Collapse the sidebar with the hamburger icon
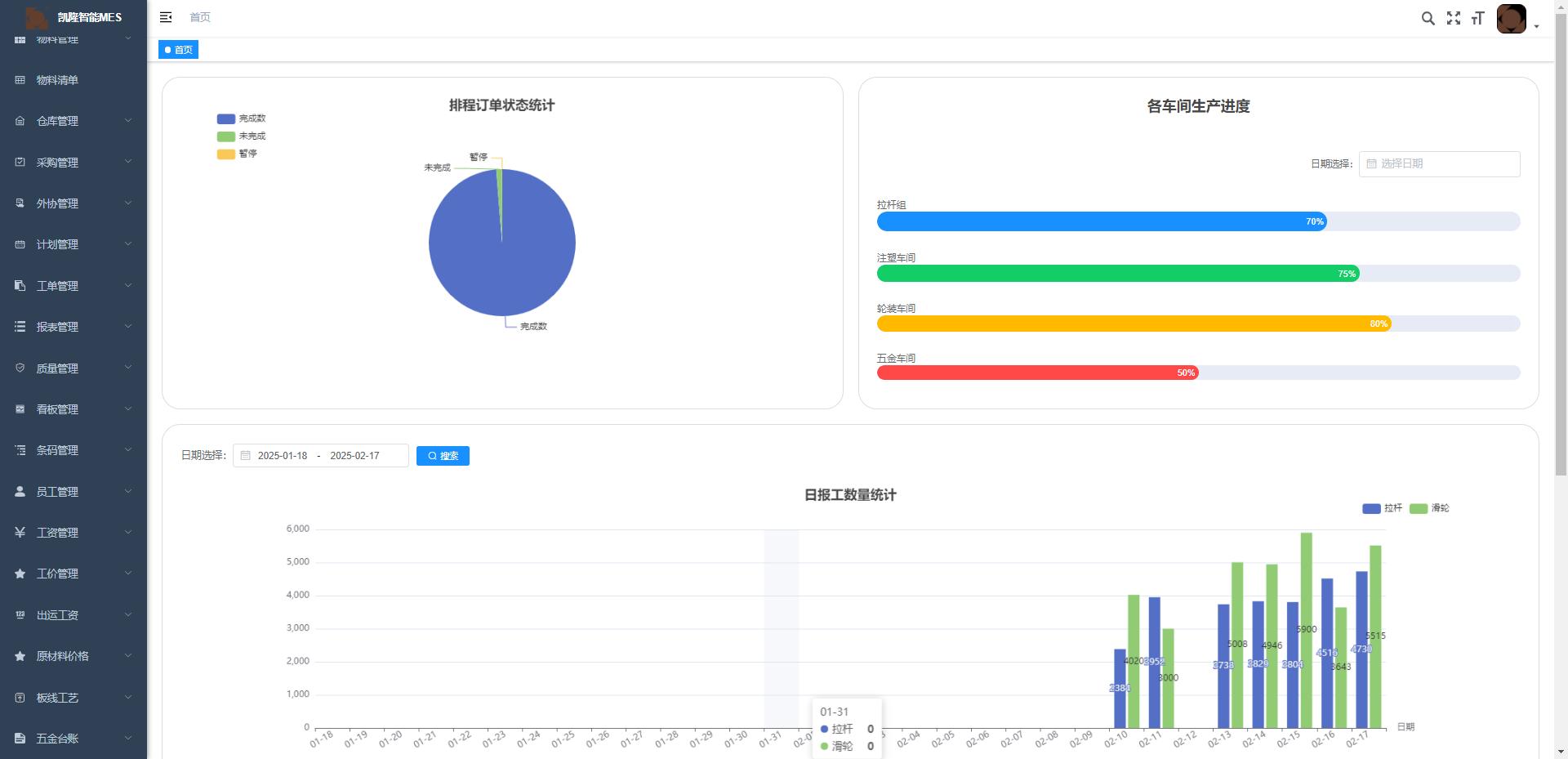 (166, 17)
